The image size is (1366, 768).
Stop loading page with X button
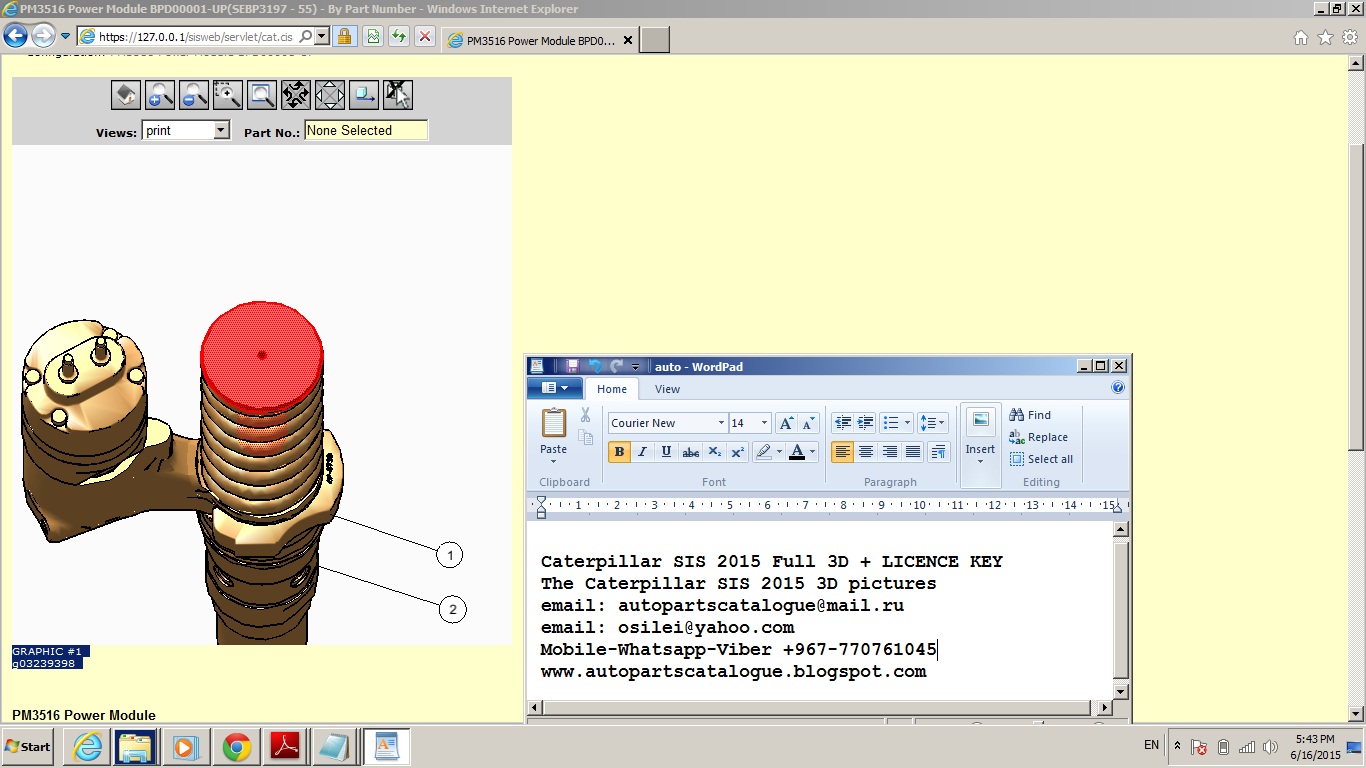(x=425, y=37)
